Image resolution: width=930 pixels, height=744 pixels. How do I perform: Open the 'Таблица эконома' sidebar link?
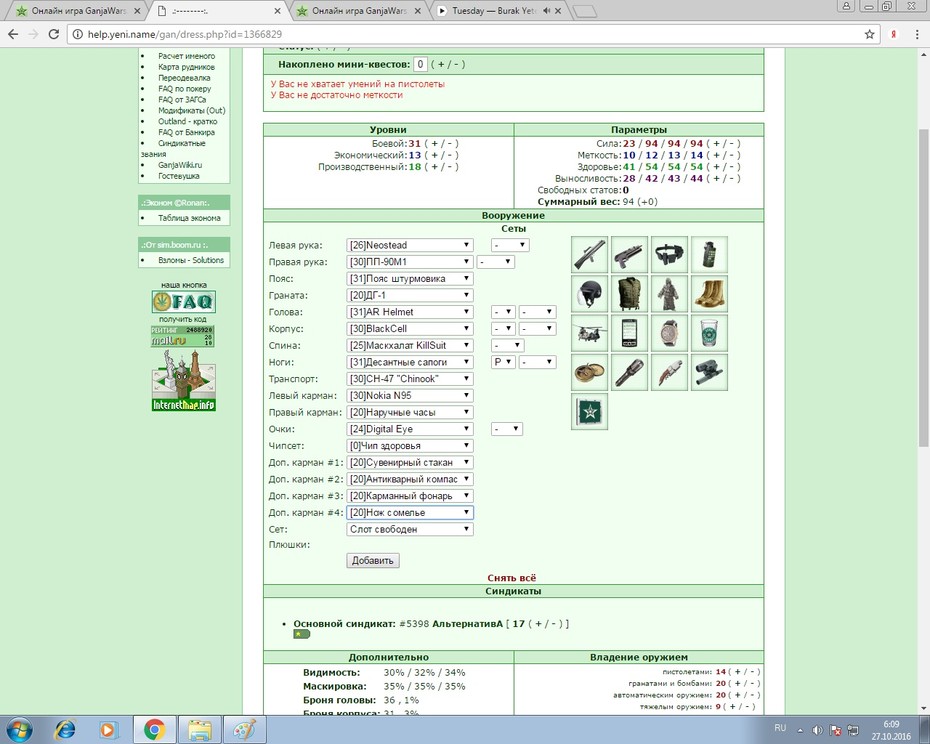coord(189,218)
